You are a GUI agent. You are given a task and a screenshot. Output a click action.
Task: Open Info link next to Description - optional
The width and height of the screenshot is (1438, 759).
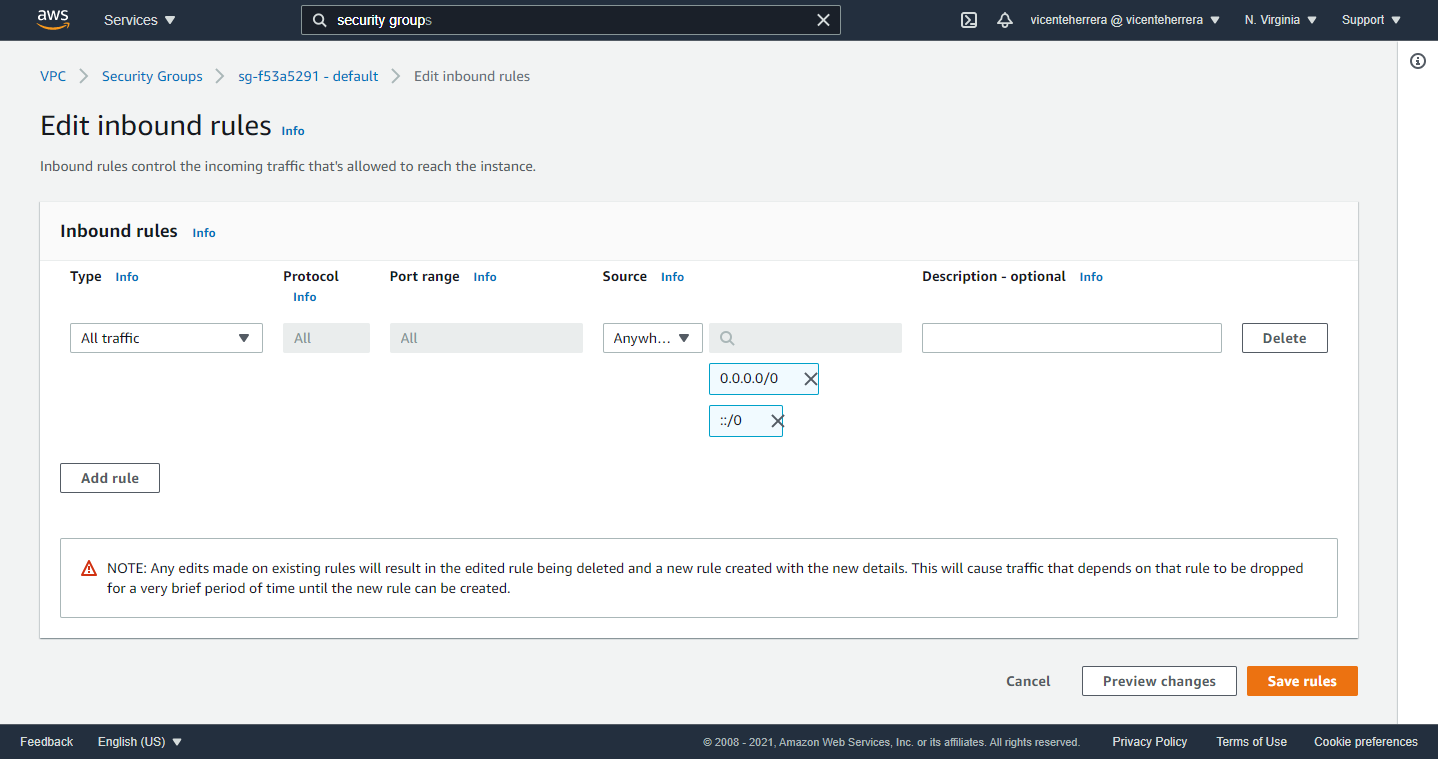1091,277
